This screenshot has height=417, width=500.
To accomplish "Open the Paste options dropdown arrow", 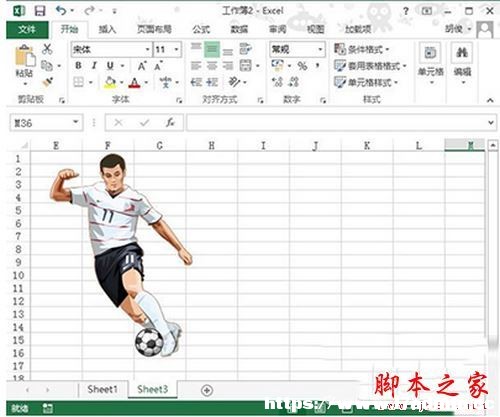I will pyautogui.click(x=25, y=84).
